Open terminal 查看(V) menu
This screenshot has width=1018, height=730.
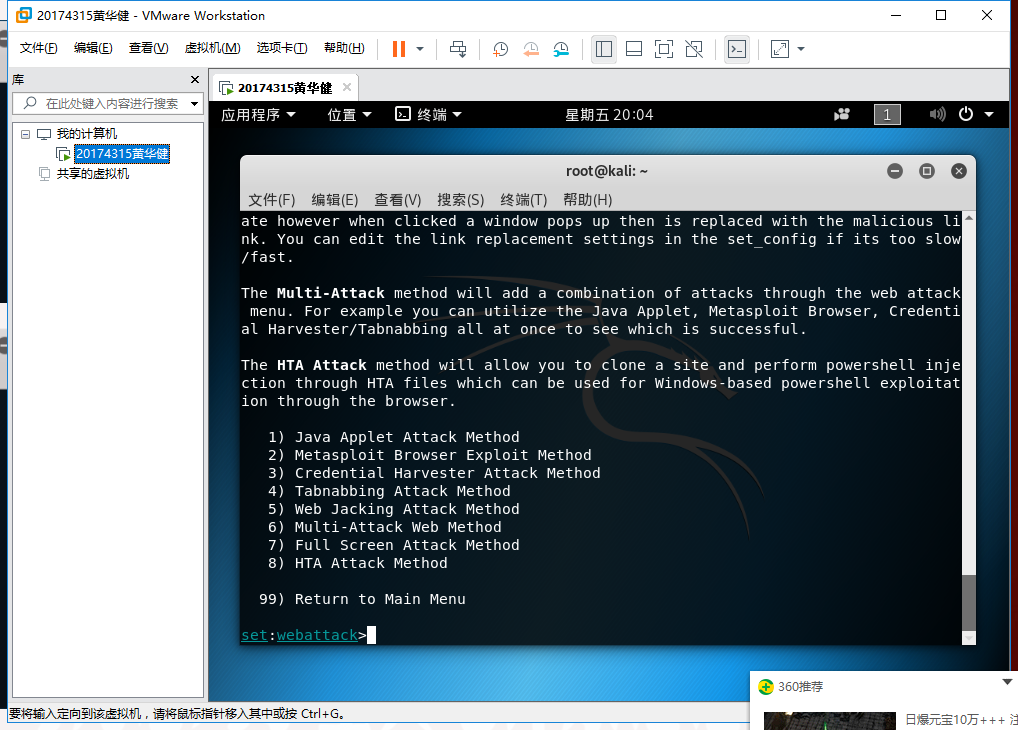[397, 199]
